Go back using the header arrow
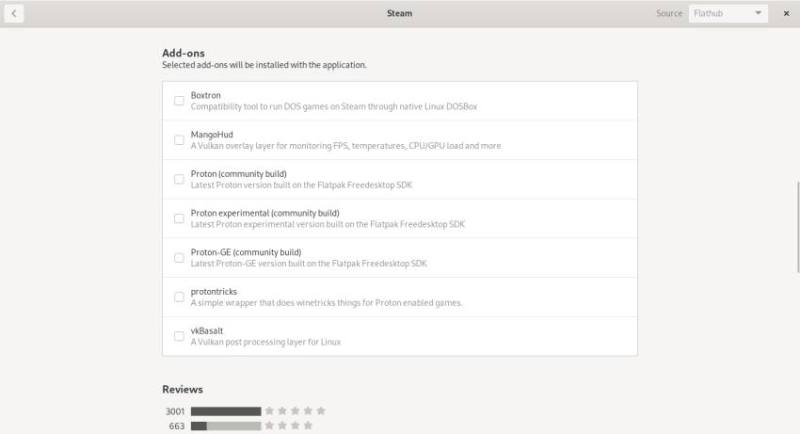Screen dimensions: 800x434 [13, 14]
